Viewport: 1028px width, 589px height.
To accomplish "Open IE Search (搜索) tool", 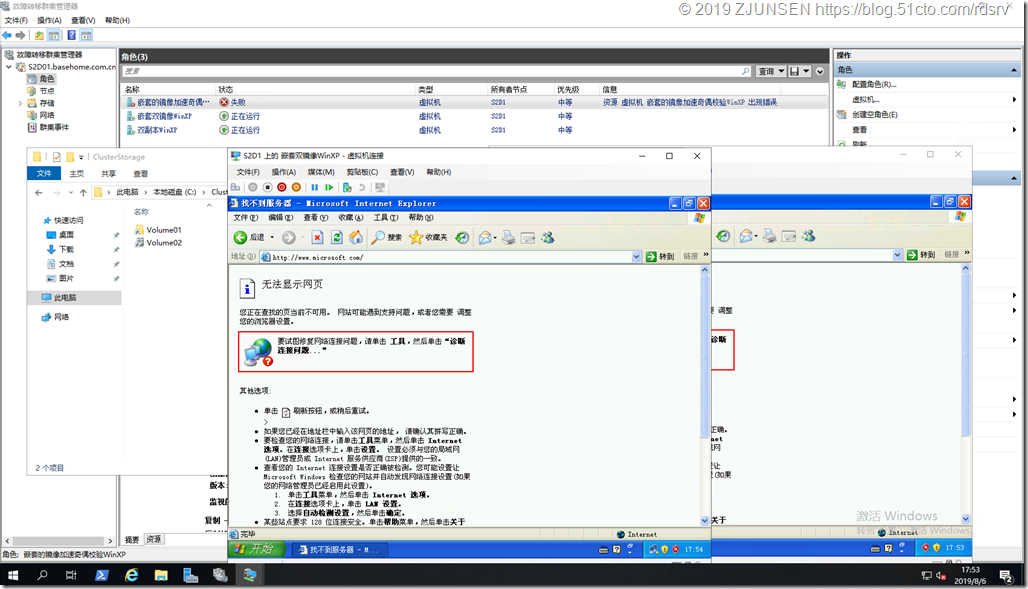I will [x=386, y=237].
